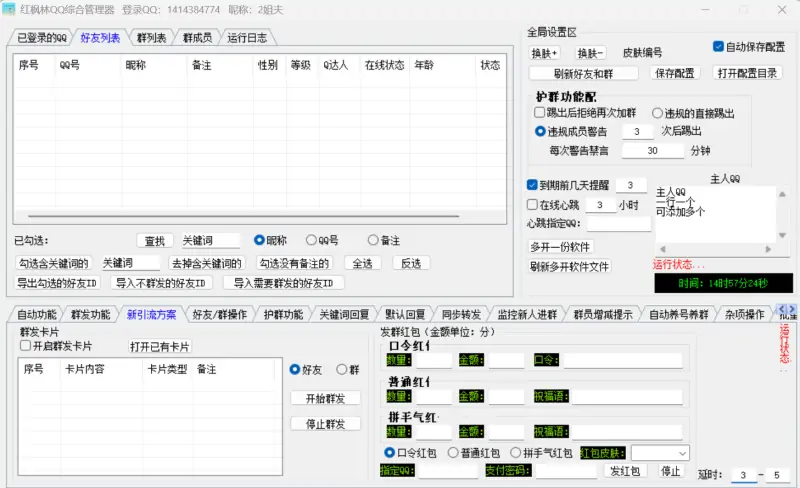Switch to the 群列表 tab
Viewport: 800px width, 488px height.
pos(150,38)
